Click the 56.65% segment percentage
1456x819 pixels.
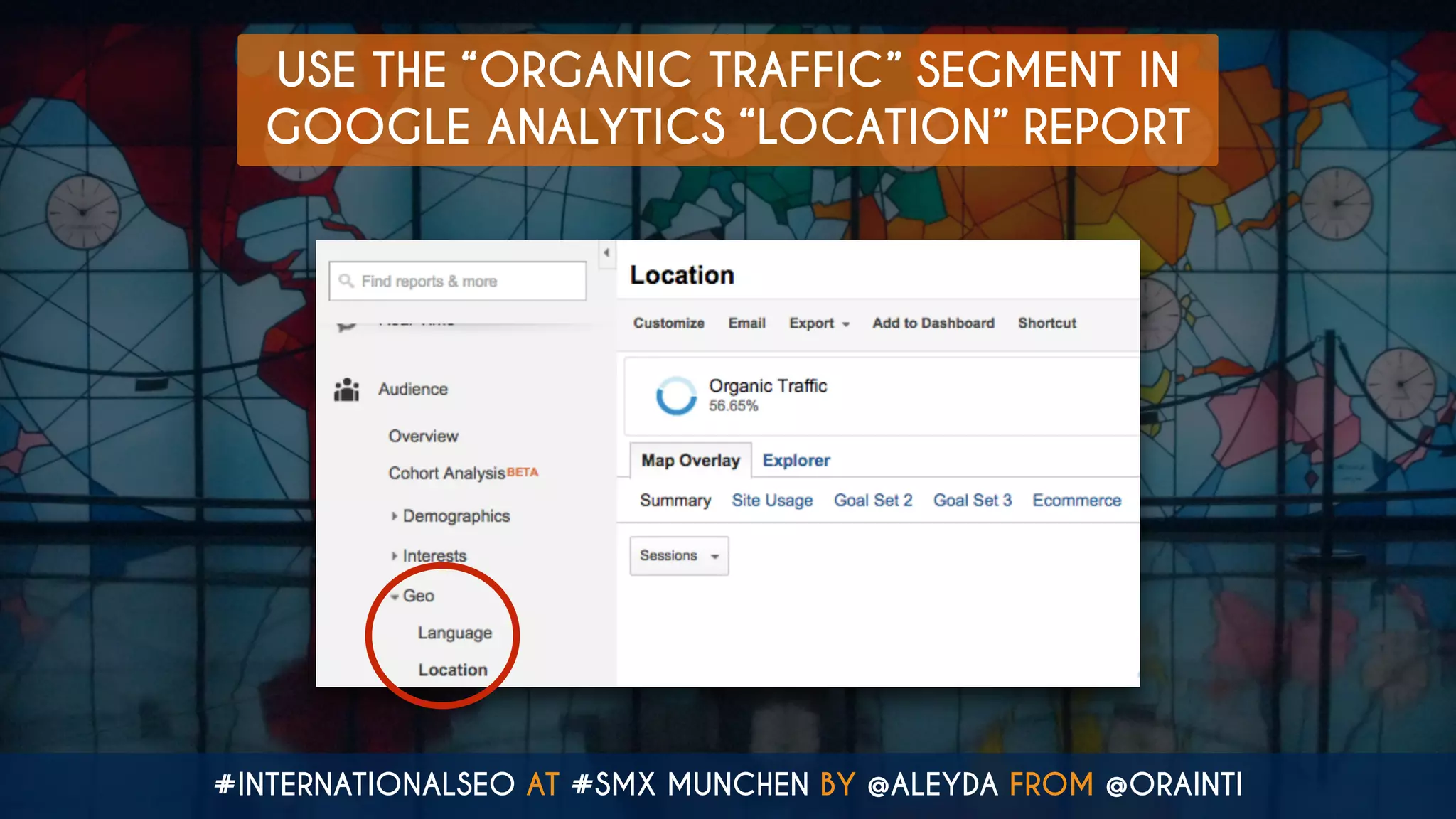[733, 406]
